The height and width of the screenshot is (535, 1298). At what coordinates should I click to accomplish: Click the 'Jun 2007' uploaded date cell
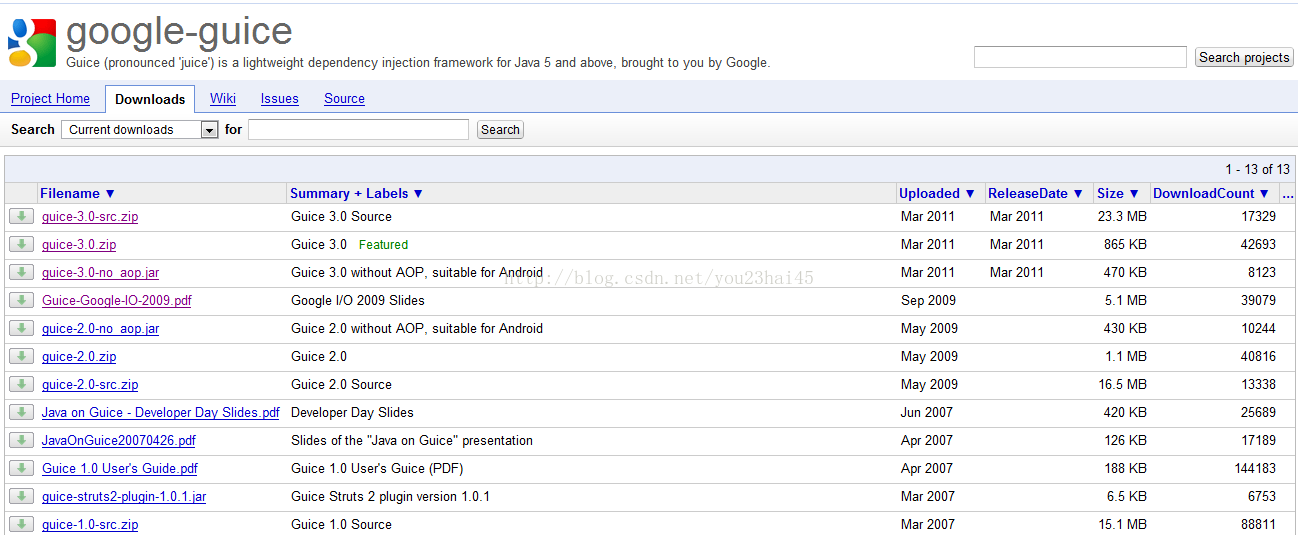927,412
